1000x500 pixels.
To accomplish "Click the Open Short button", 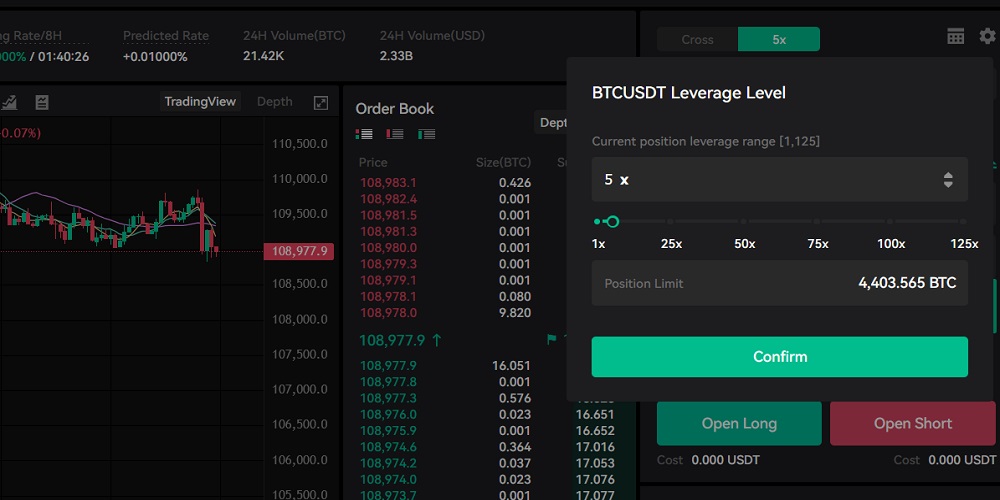I will click(x=912, y=423).
